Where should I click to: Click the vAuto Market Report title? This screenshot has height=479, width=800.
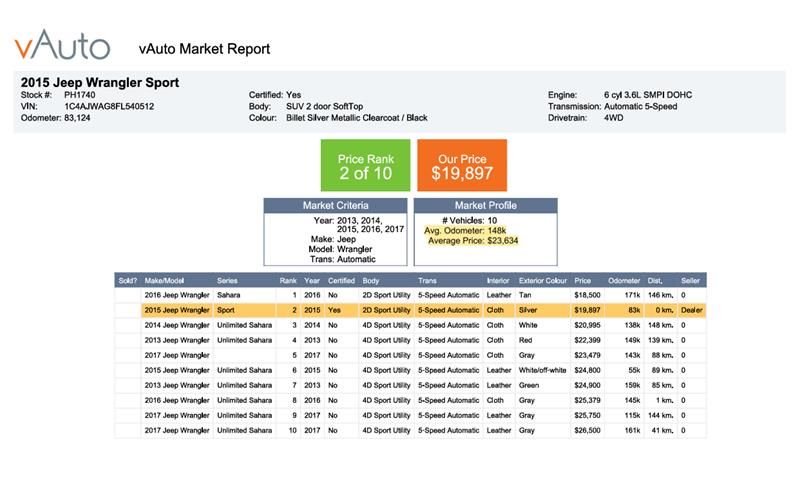click(205, 49)
